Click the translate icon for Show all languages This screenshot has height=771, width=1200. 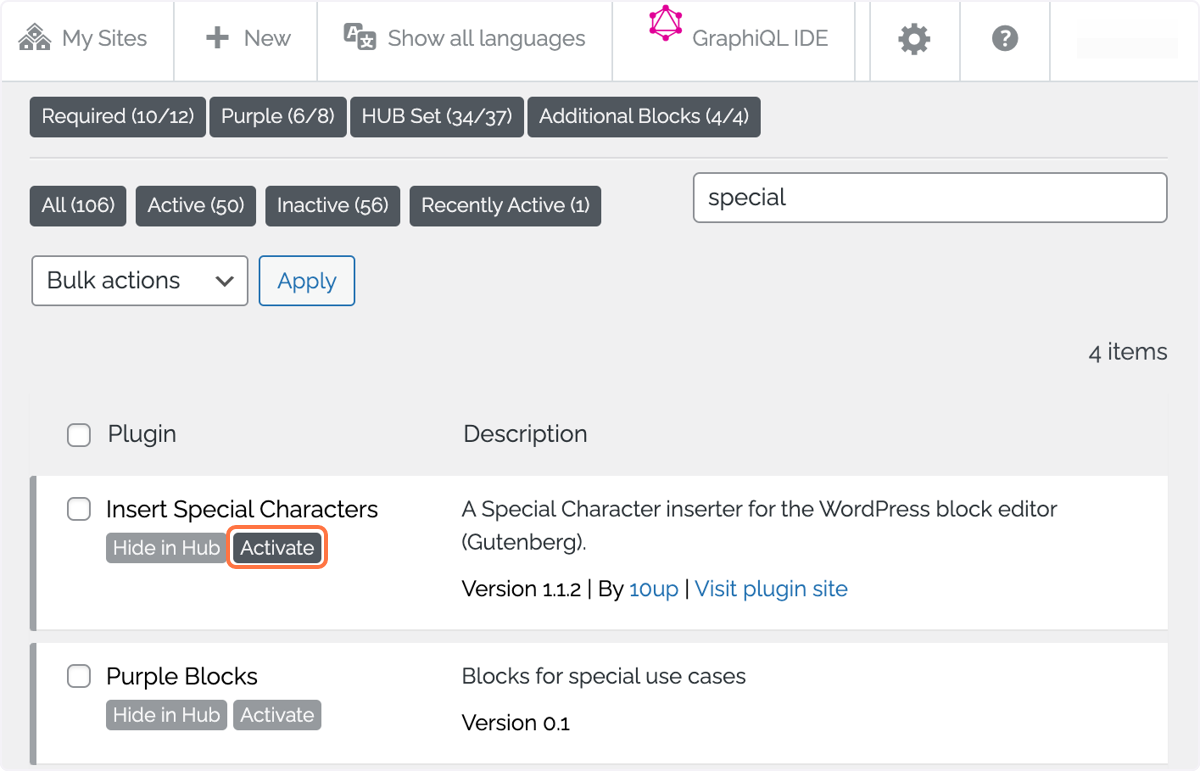tap(359, 37)
